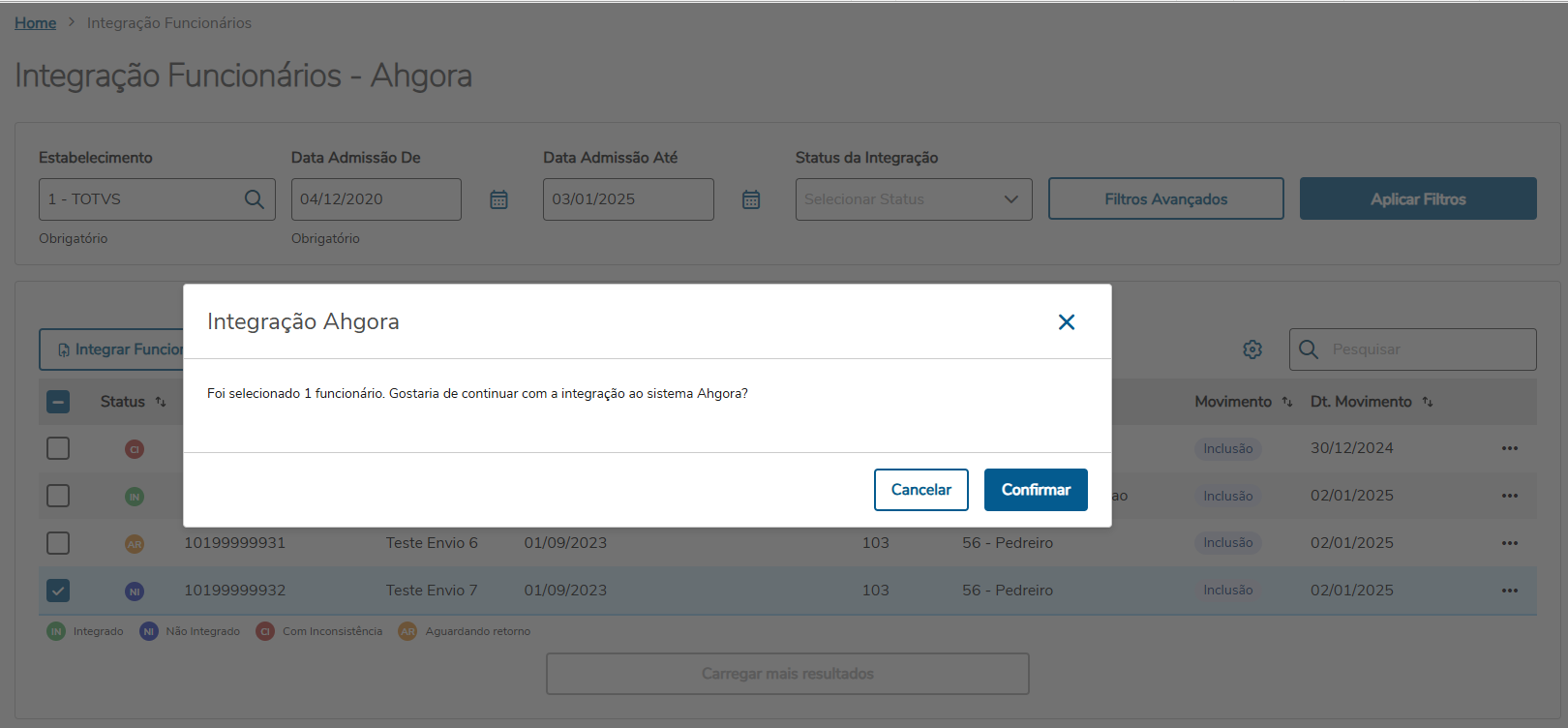The width and height of the screenshot is (1568, 728).
Task: Click Aplicar Filtros button
Action: point(1418,199)
